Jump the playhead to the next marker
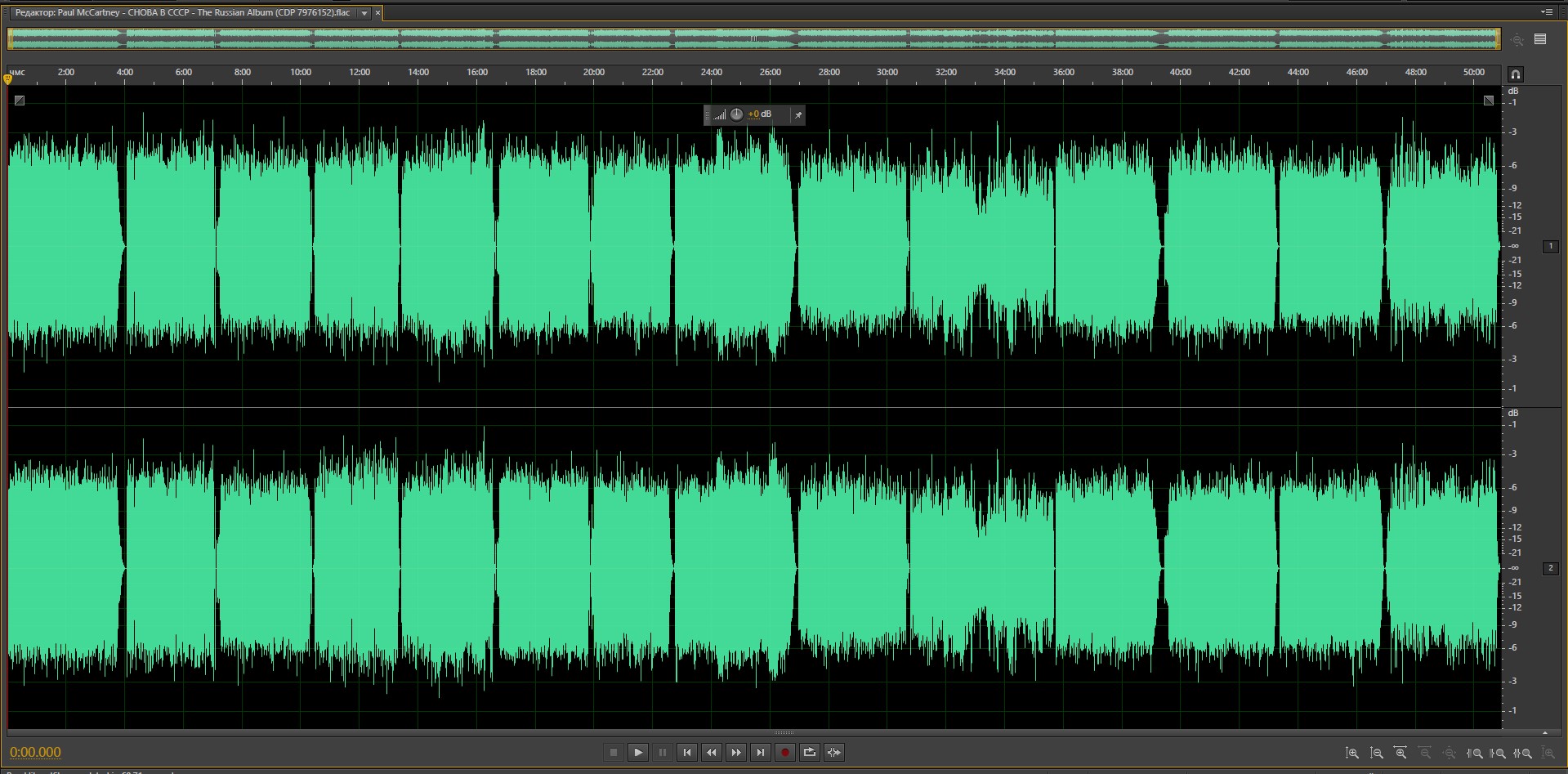This screenshot has height=774, width=1568. pyautogui.click(x=761, y=753)
